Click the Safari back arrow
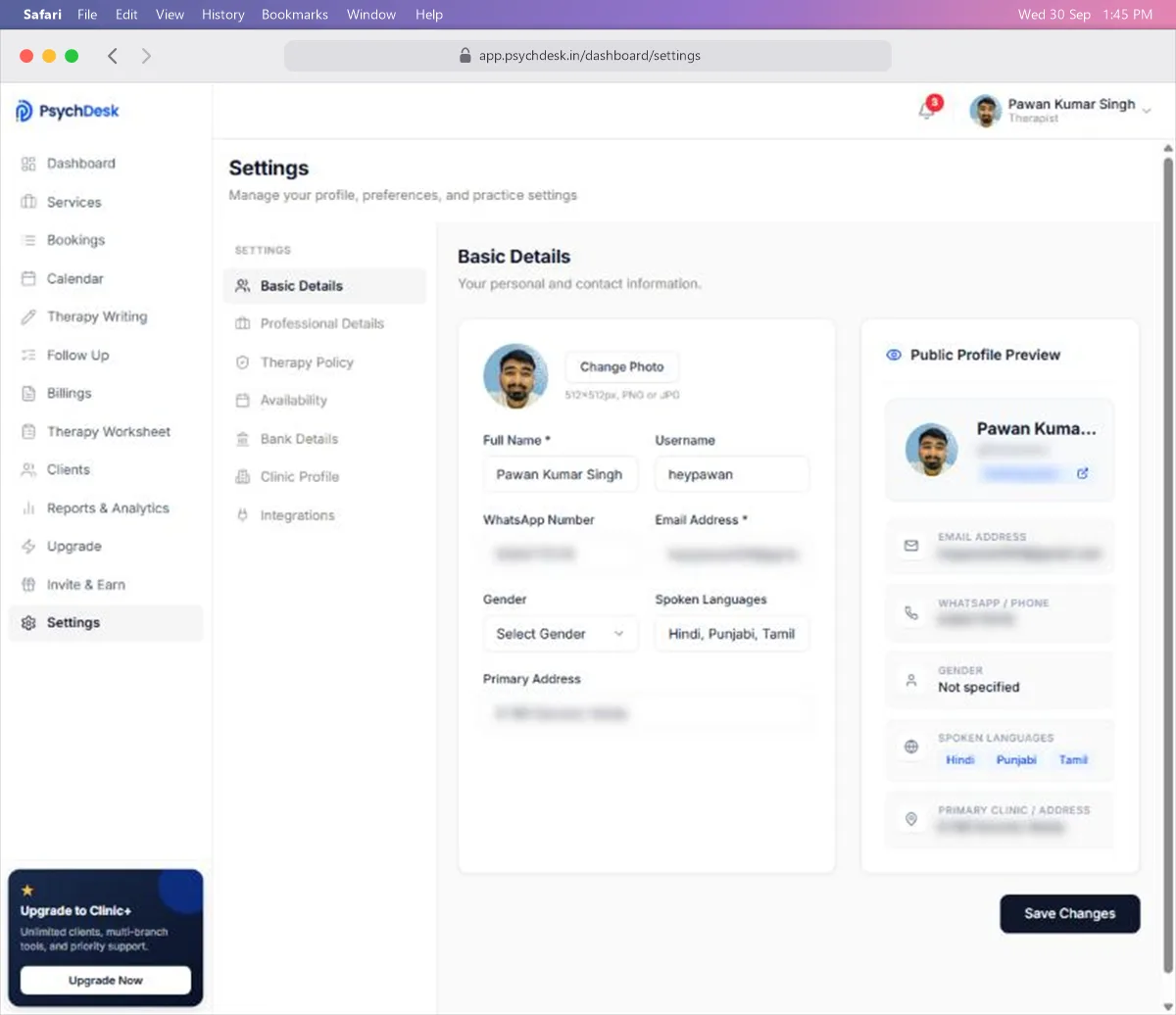 click(x=113, y=56)
